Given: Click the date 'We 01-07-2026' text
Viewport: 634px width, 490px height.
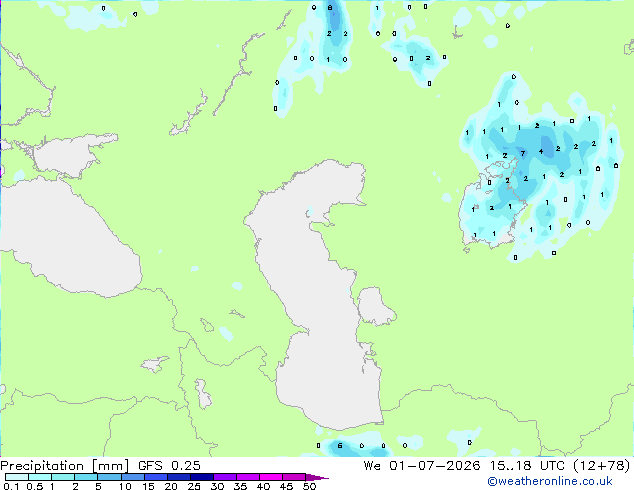Looking at the screenshot, I should (x=422, y=466).
